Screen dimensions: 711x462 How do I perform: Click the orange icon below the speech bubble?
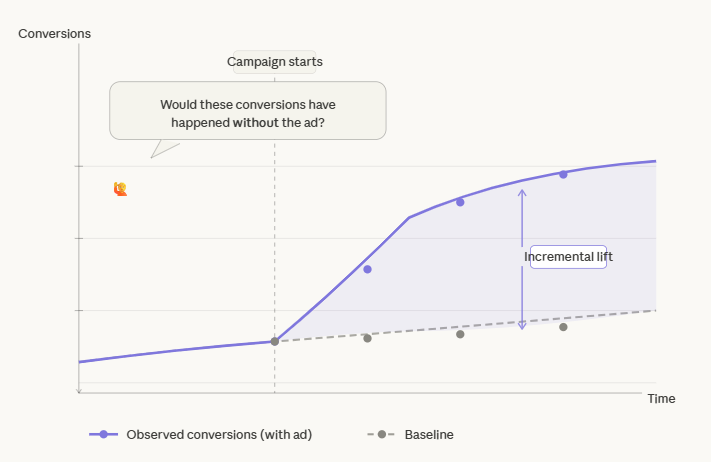coord(120,188)
